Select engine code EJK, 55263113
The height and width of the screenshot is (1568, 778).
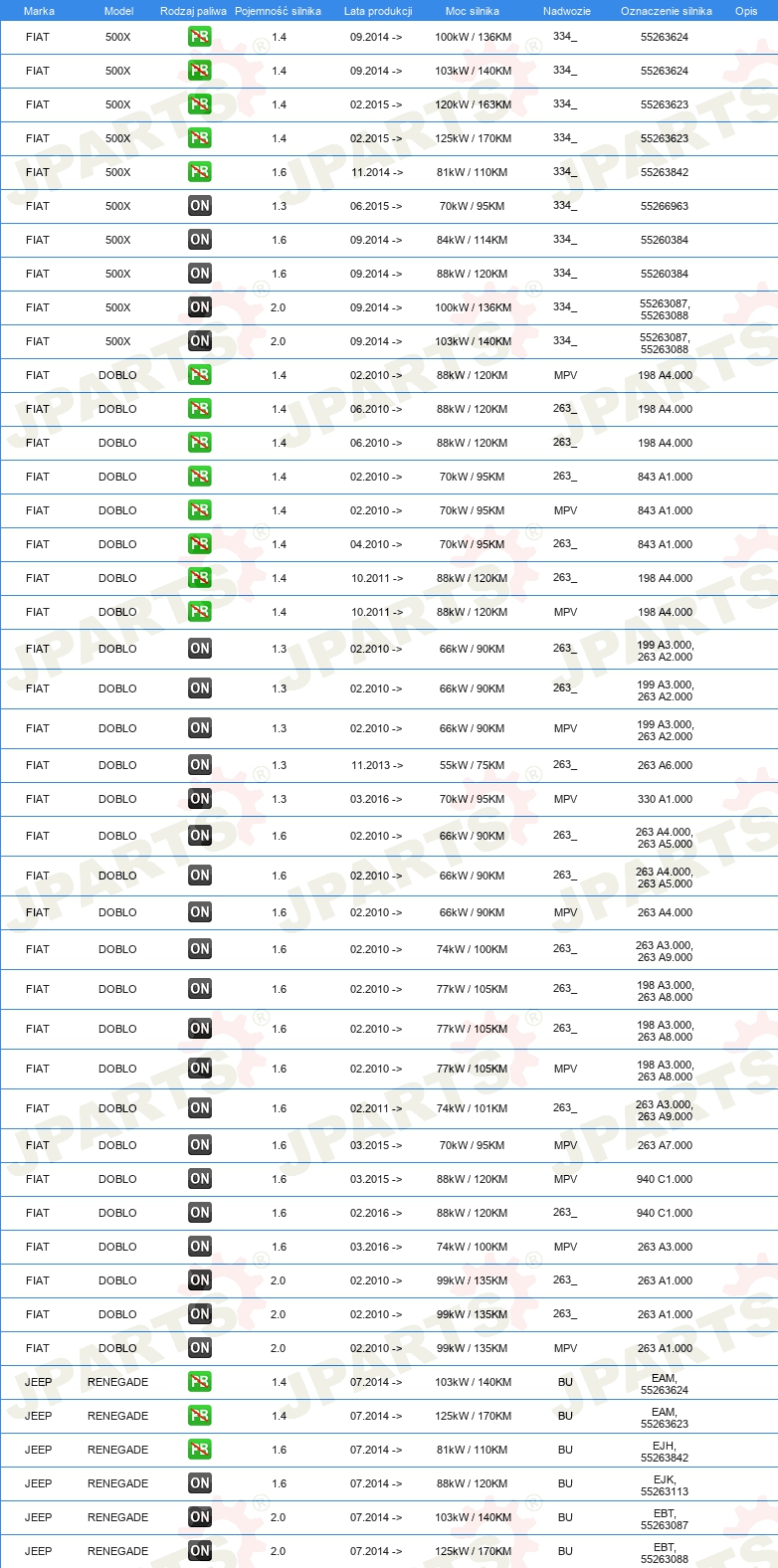tap(665, 1484)
